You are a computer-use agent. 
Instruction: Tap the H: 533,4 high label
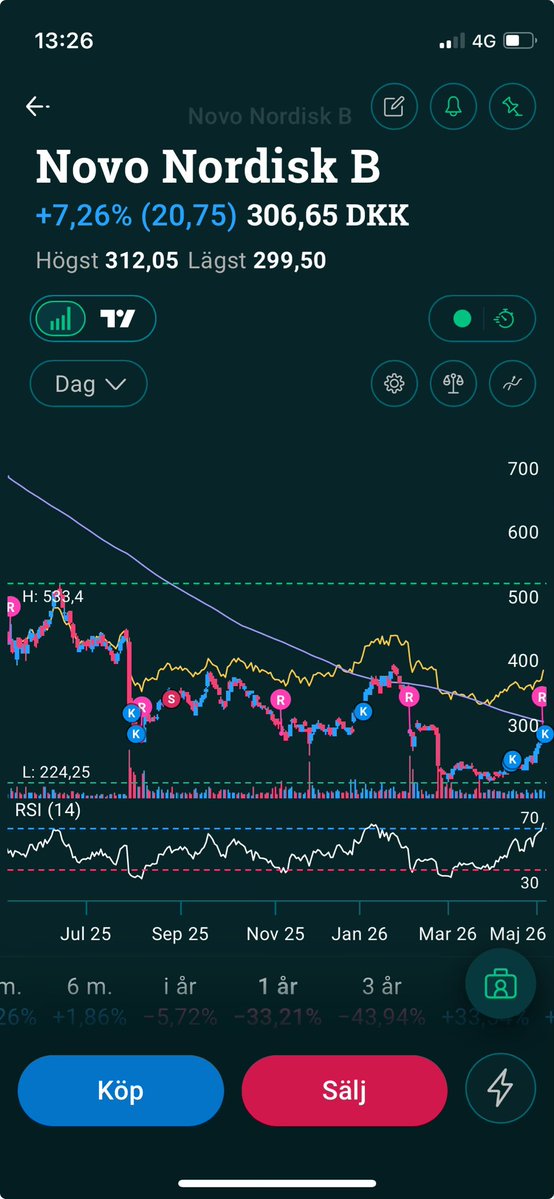52,596
